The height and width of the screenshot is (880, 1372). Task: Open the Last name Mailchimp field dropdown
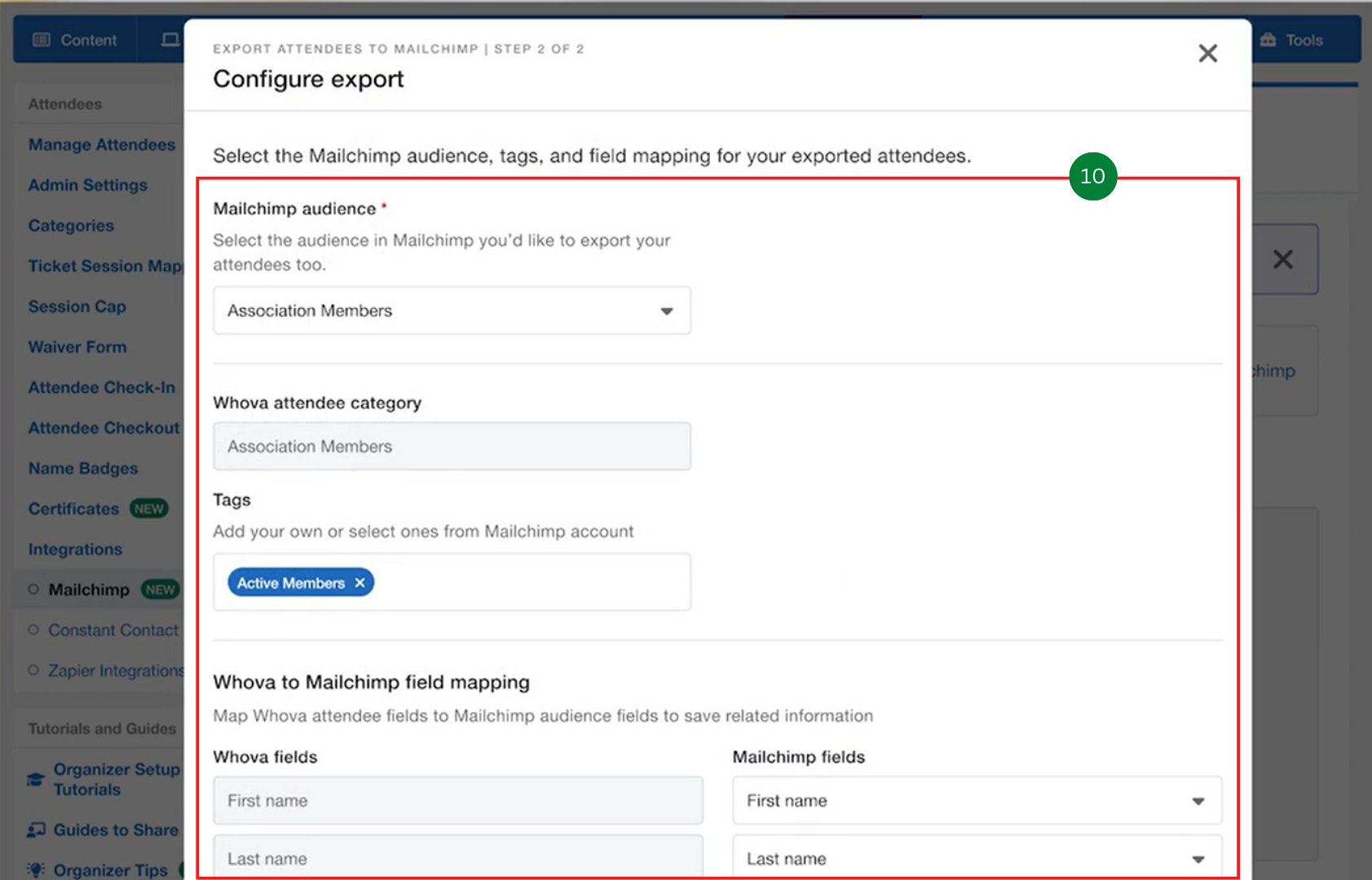pos(977,857)
